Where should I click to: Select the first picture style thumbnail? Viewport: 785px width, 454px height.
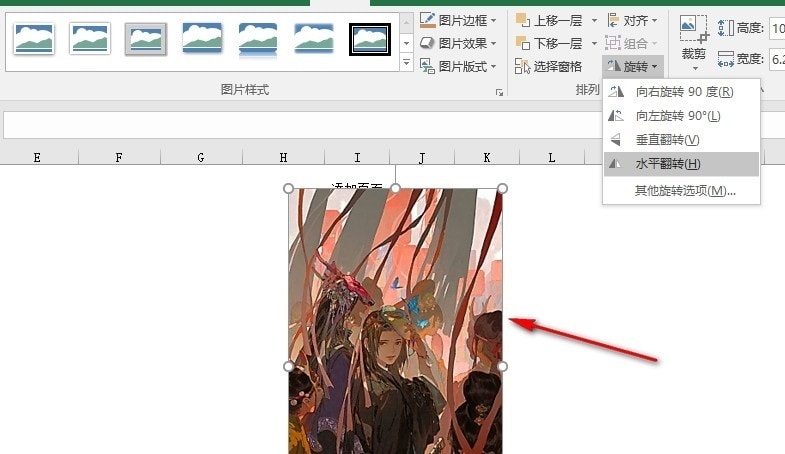point(34,39)
